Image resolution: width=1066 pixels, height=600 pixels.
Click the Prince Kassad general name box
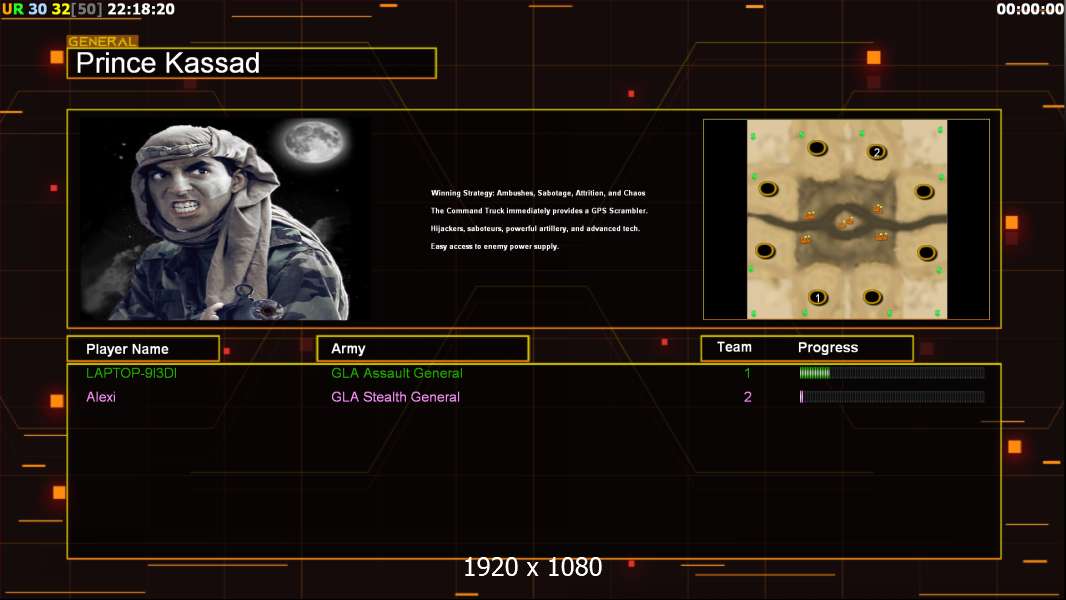(252, 63)
